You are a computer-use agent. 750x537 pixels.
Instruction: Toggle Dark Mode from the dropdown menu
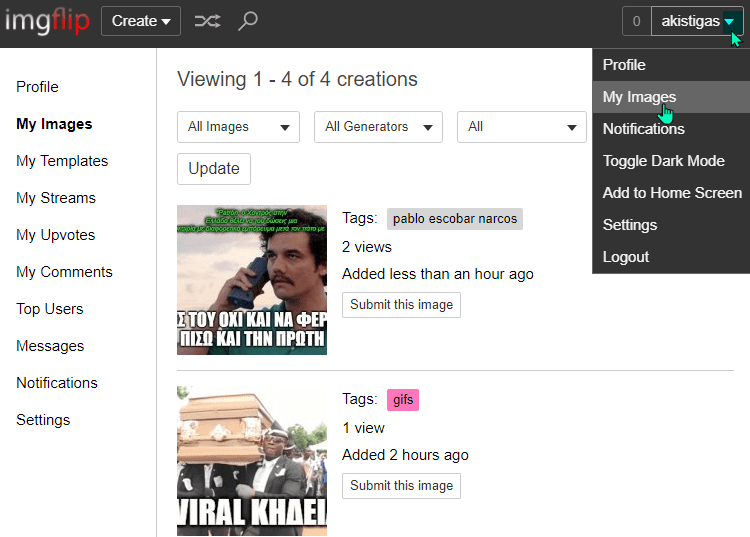[x=671, y=161]
